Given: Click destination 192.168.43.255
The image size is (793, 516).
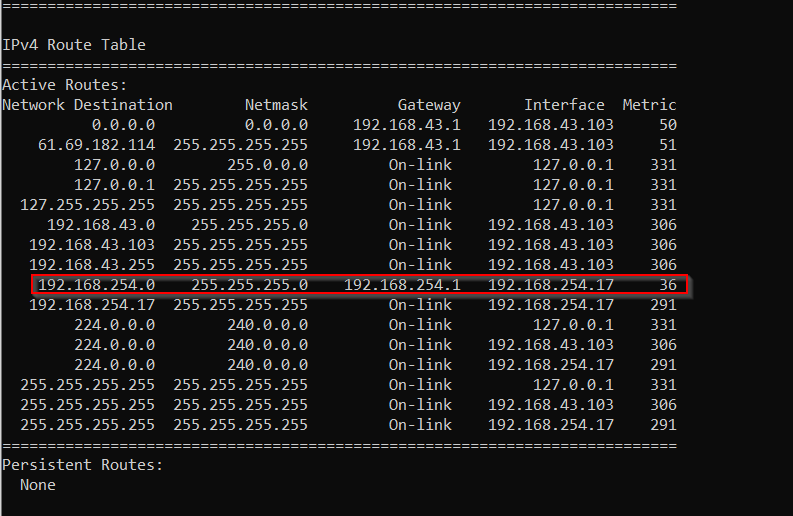Looking at the screenshot, I should pos(92,265).
